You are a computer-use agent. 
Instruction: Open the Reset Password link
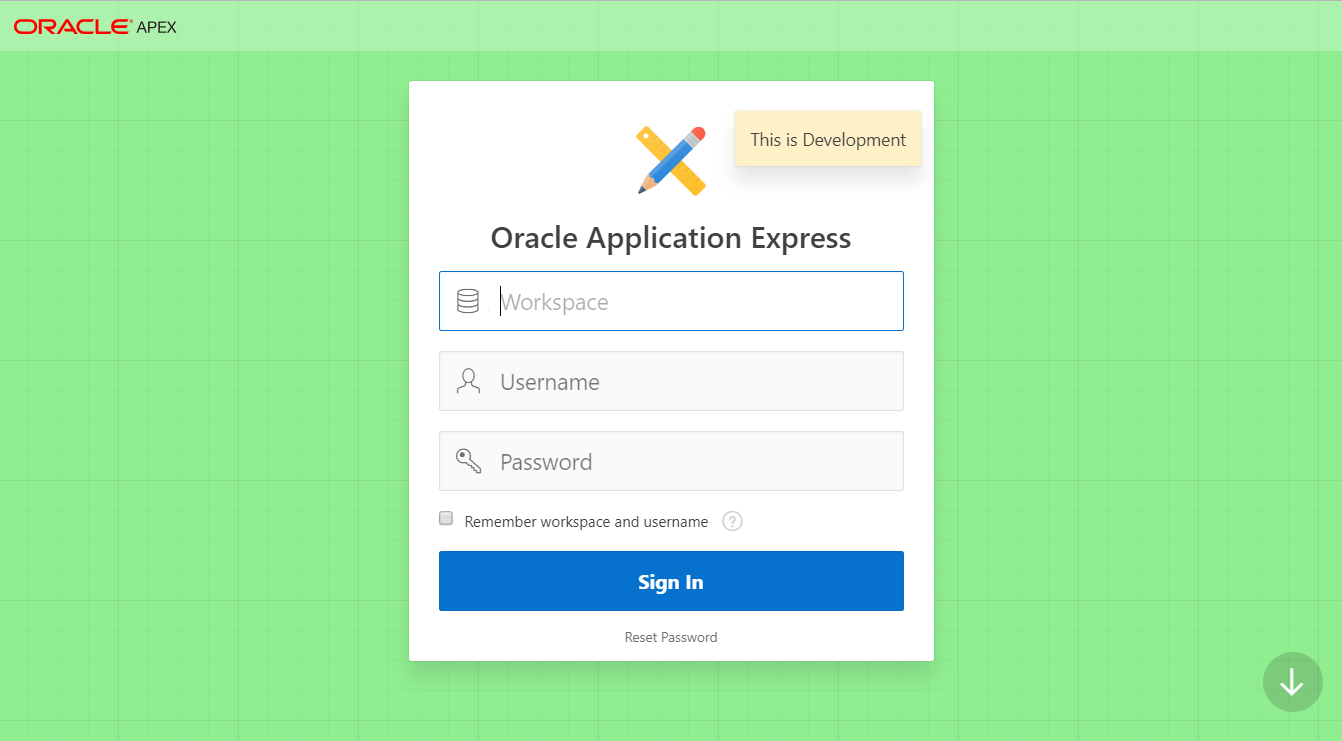point(671,637)
